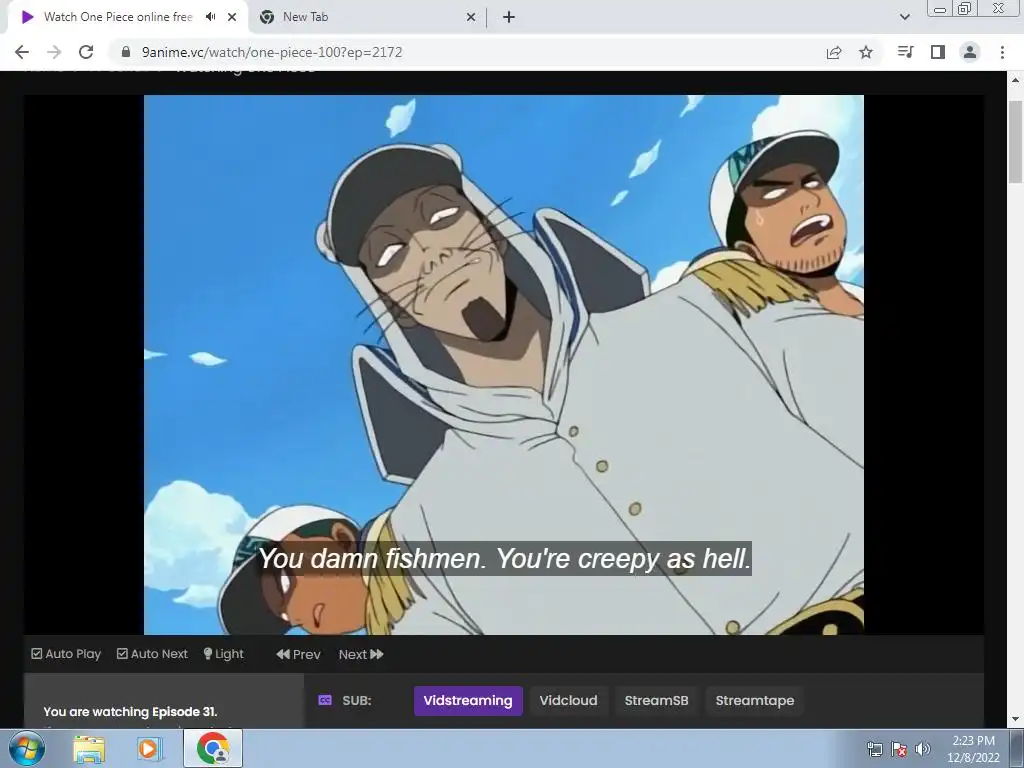Launch Windows Media Player from taskbar
This screenshot has width=1024, height=768.
pos(149,749)
